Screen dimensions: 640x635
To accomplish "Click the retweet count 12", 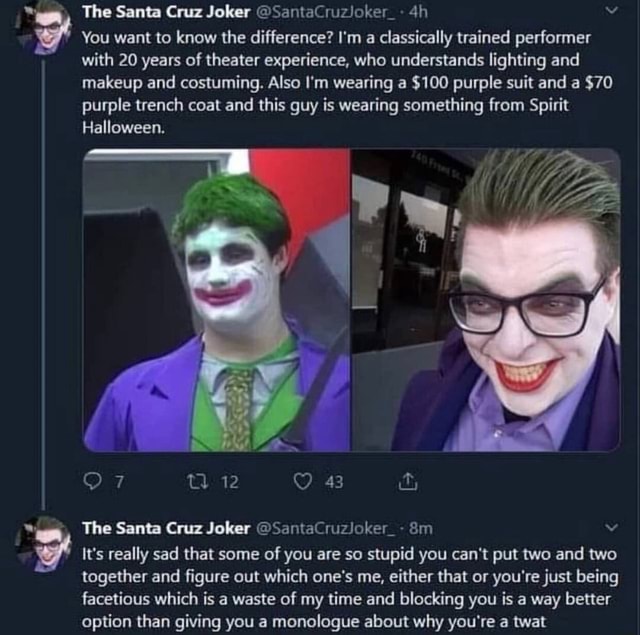I will (229, 483).
